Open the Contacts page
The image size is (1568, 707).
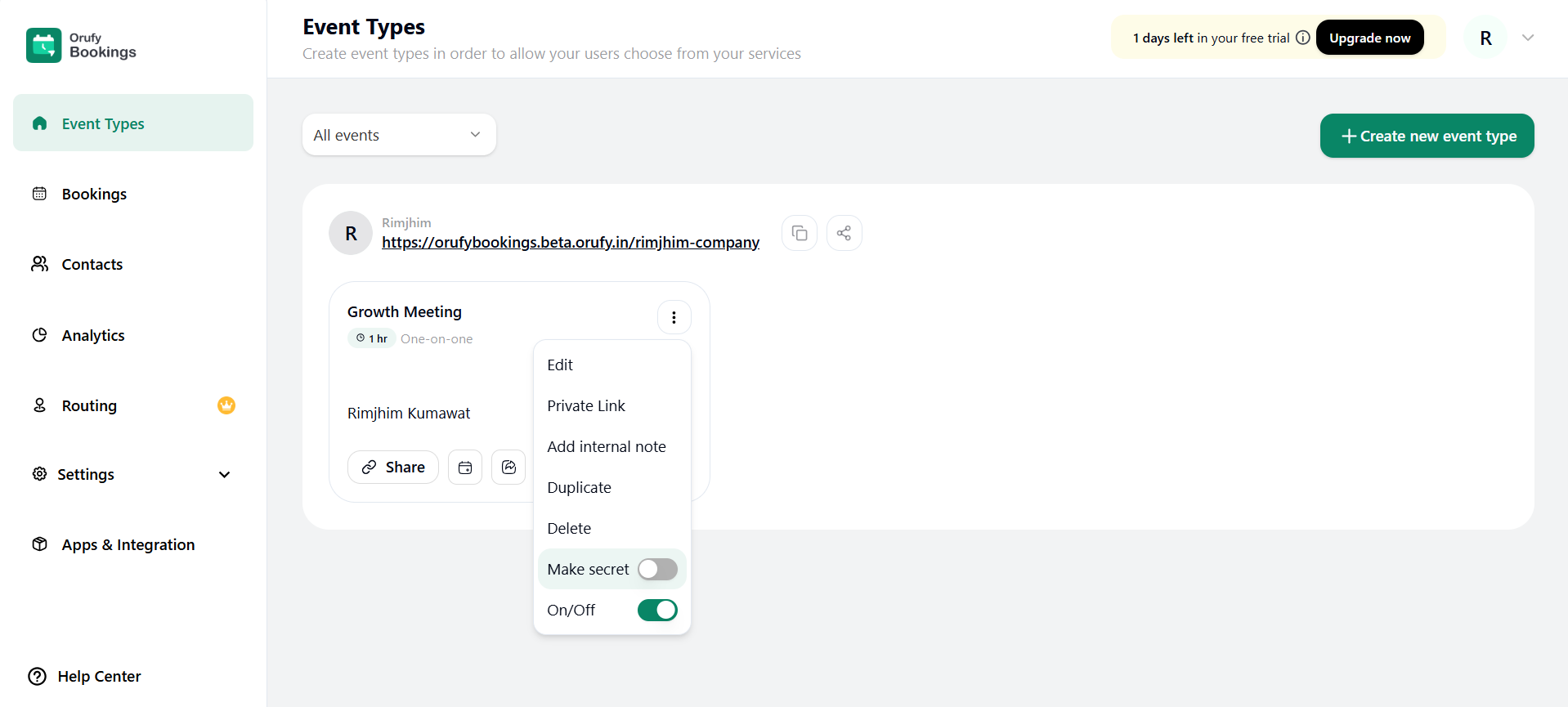[x=92, y=264]
